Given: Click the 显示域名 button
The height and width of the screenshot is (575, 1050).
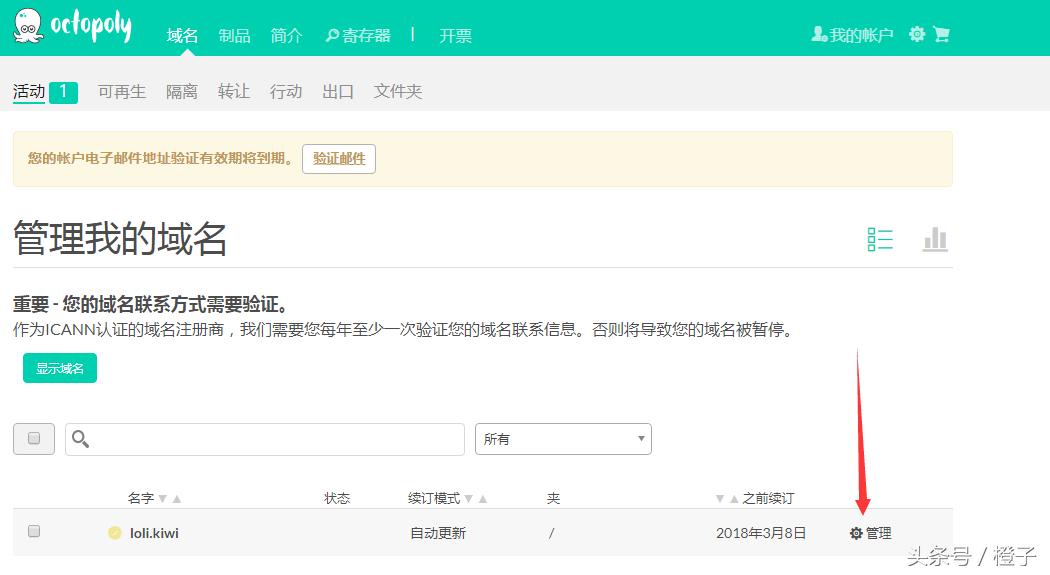Looking at the screenshot, I should click(60, 368).
